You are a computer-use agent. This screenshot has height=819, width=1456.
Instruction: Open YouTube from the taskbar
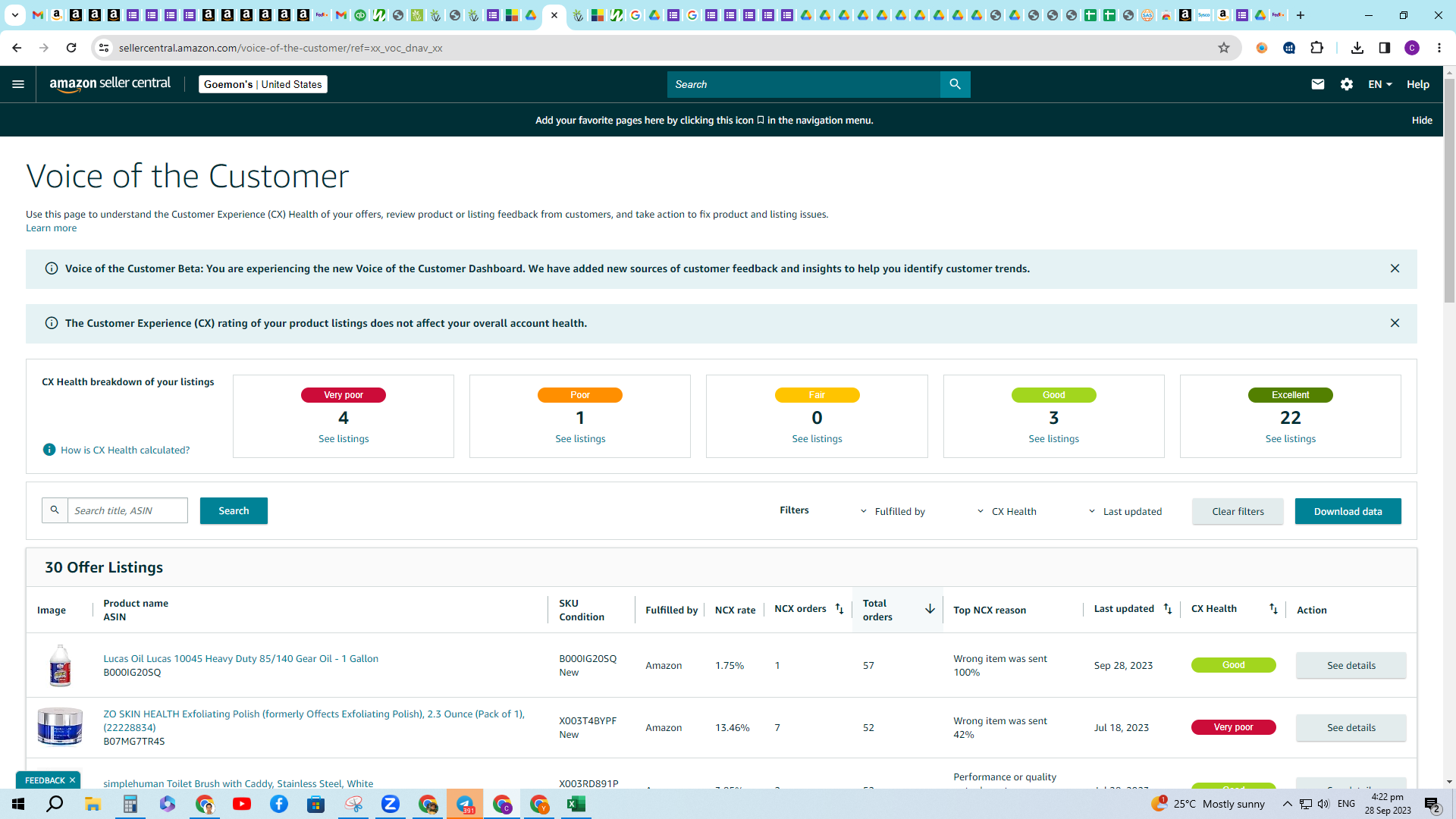pyautogui.click(x=242, y=804)
